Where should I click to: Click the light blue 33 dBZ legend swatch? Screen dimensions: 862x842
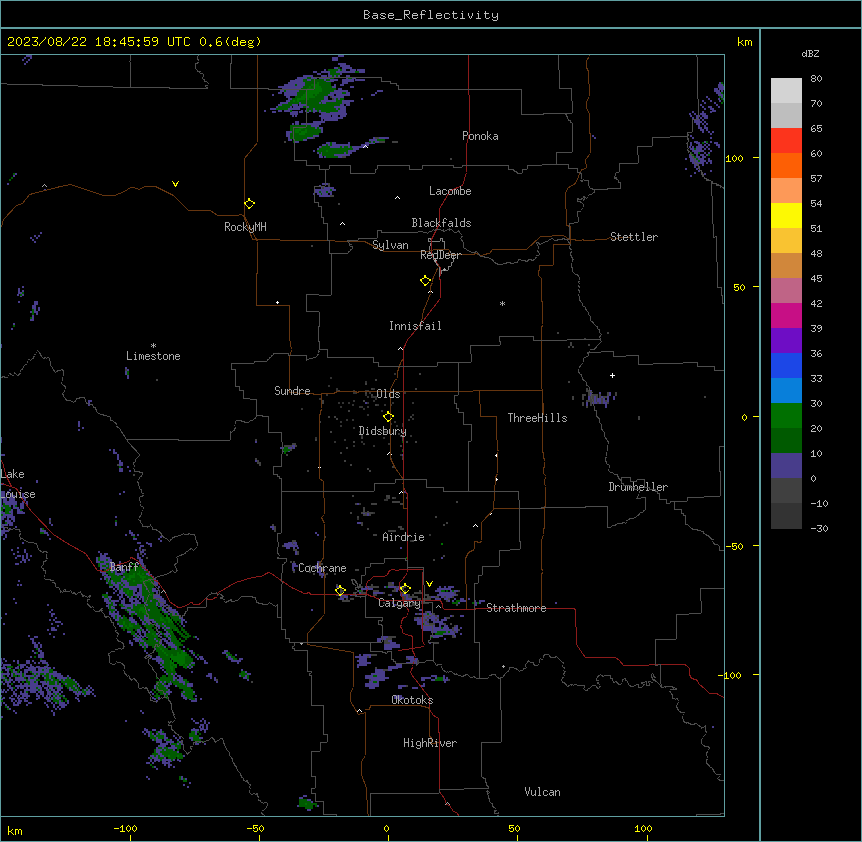coord(786,391)
